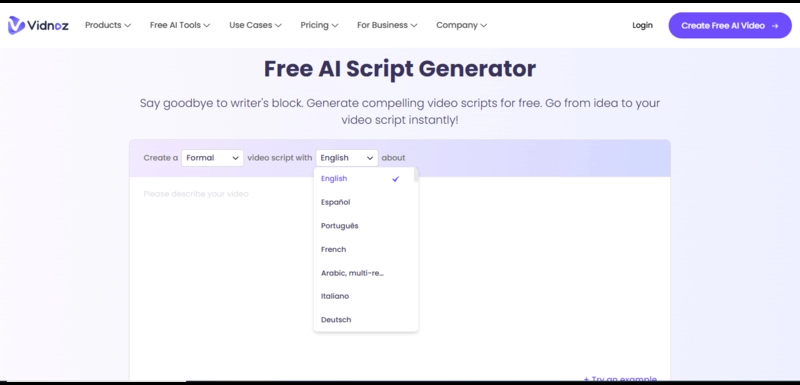Select French in the language list
This screenshot has width=800, height=385.
click(x=366, y=249)
